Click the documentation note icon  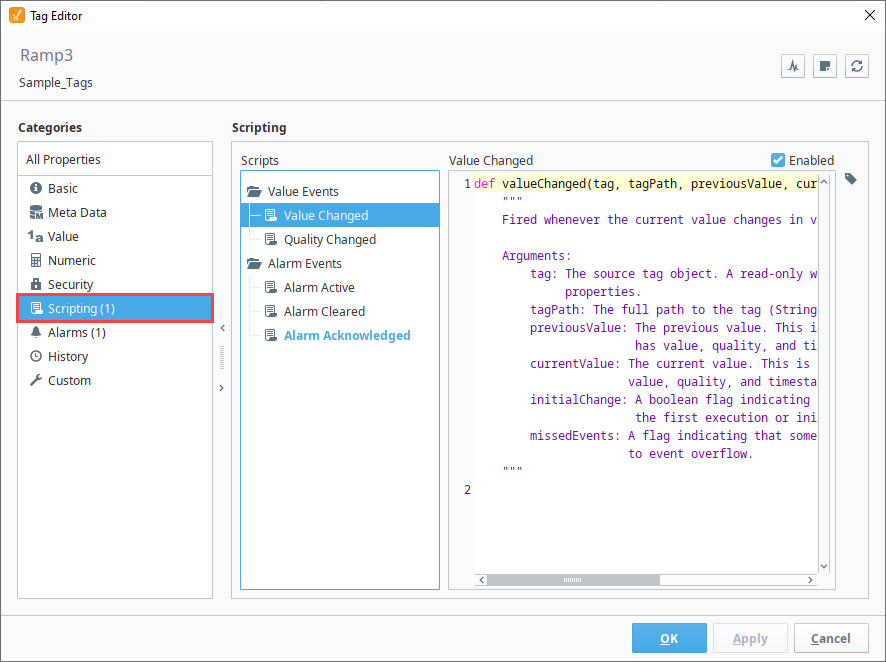[x=824, y=66]
